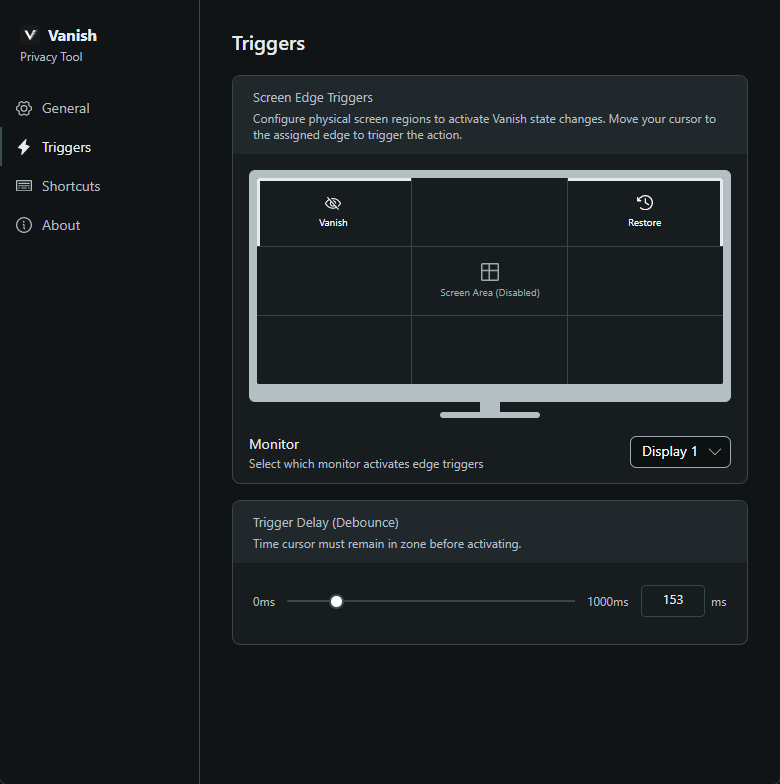Click the 'Restore' label in top-right zone
780x784 pixels.
click(x=644, y=223)
